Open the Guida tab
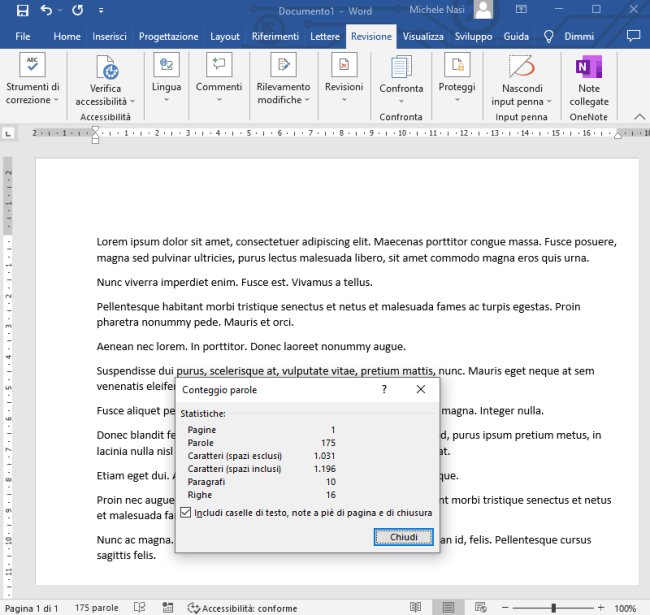The width and height of the screenshot is (650, 615). coord(516,36)
